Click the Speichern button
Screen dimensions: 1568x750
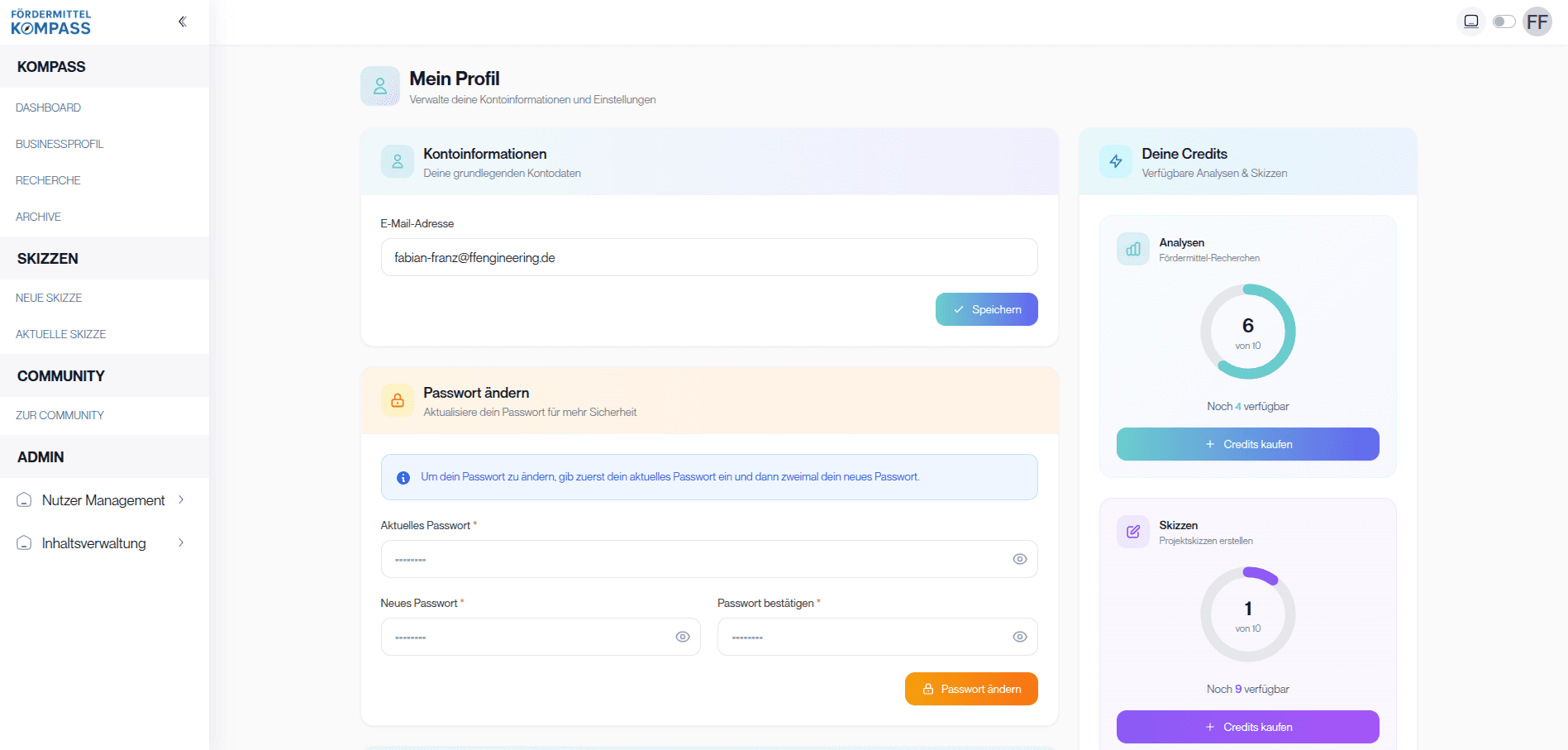[986, 309]
